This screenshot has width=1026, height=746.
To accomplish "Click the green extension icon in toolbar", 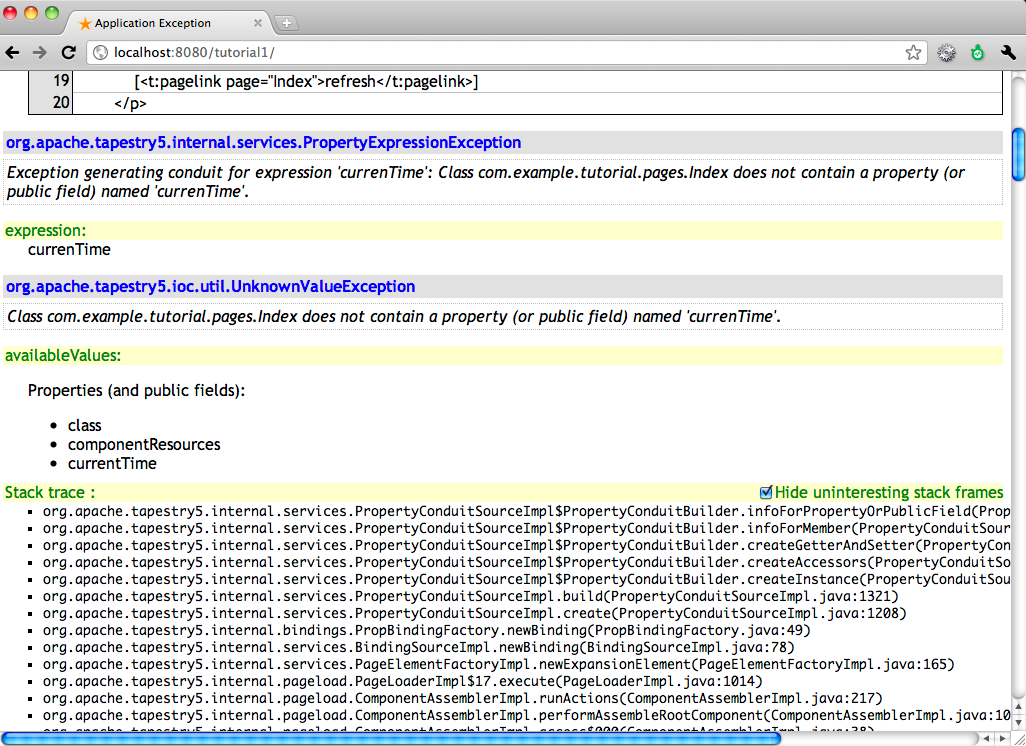I will (977, 53).
